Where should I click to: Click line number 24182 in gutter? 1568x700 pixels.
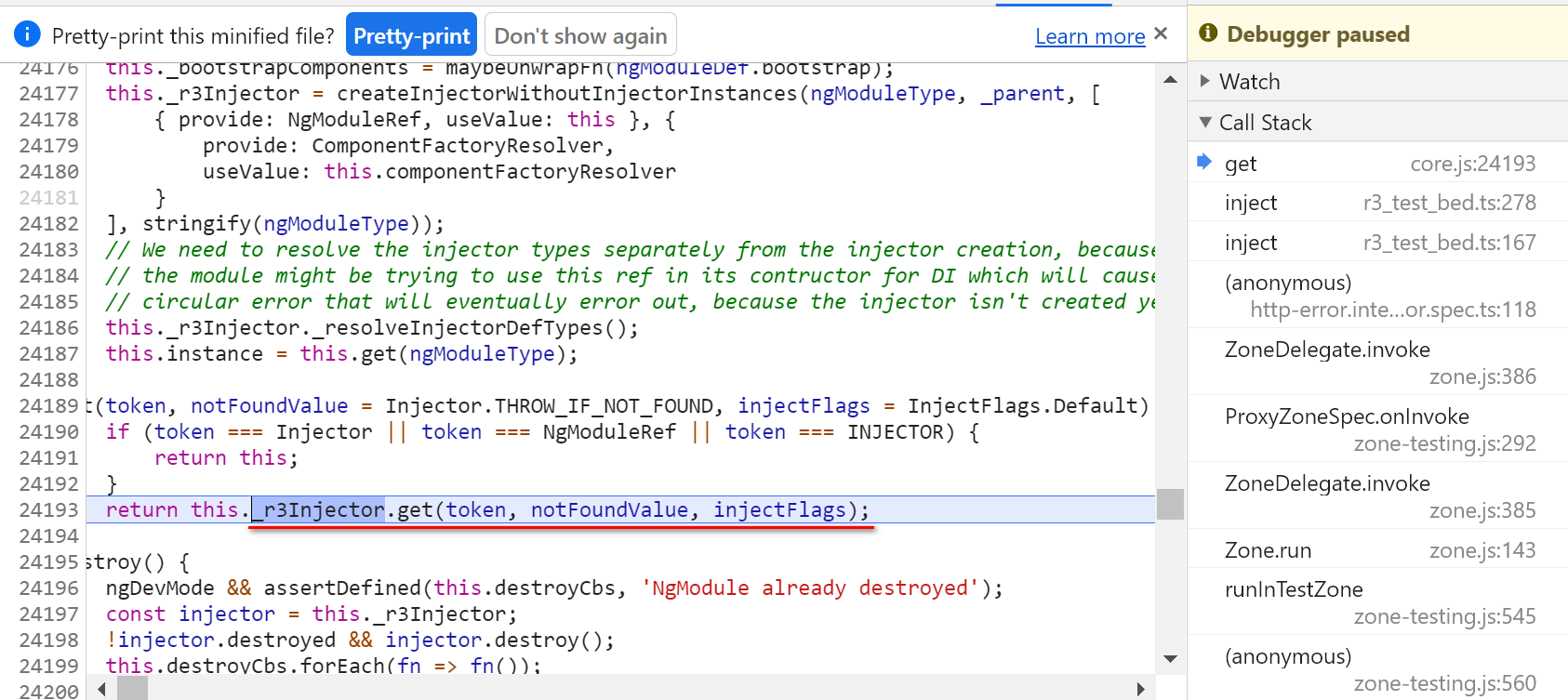(49, 223)
